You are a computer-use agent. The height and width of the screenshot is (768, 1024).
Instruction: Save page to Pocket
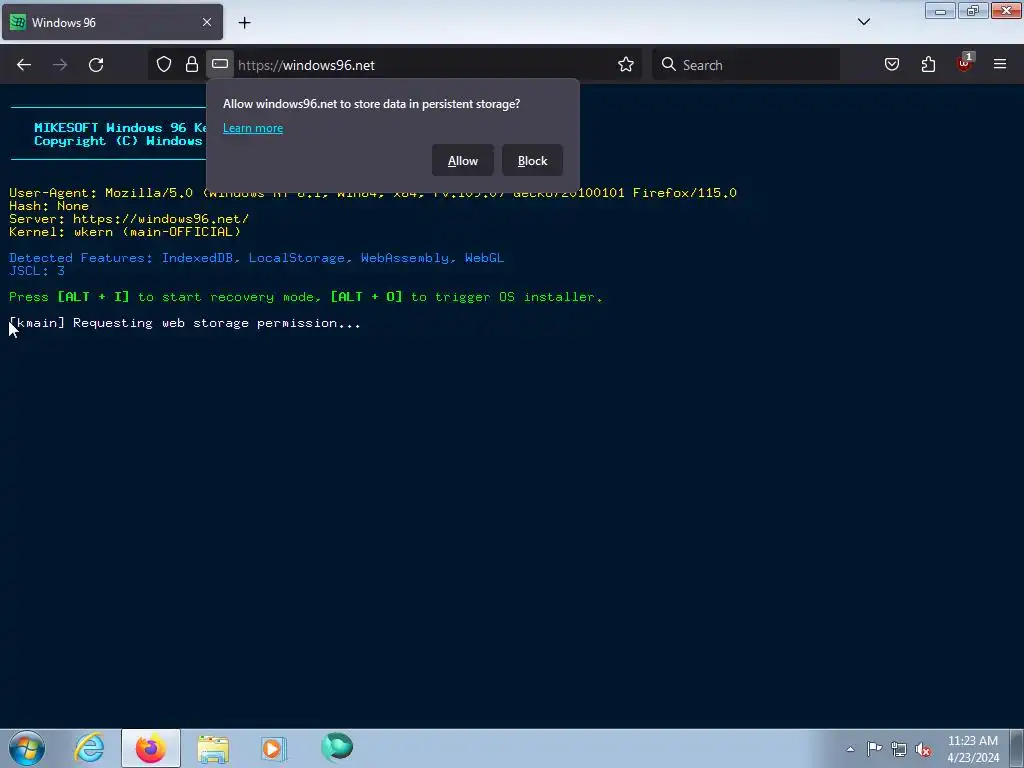click(892, 65)
